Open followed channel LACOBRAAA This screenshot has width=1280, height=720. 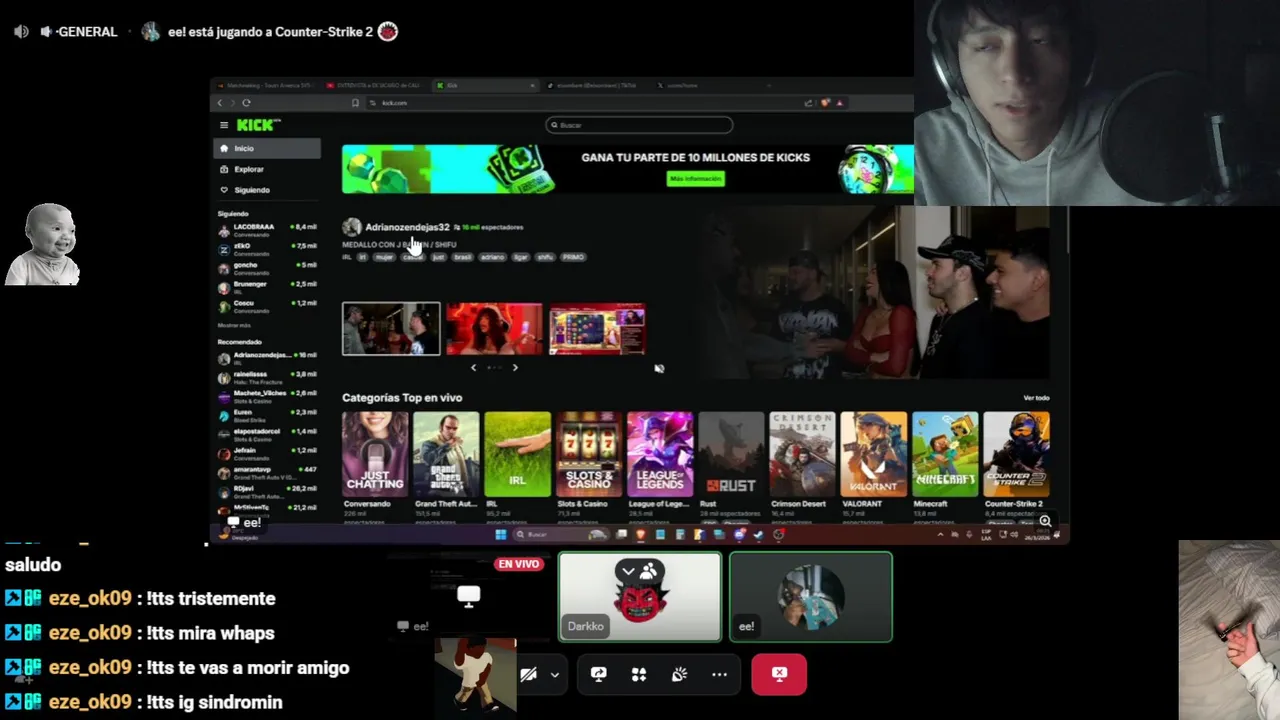tap(267, 229)
